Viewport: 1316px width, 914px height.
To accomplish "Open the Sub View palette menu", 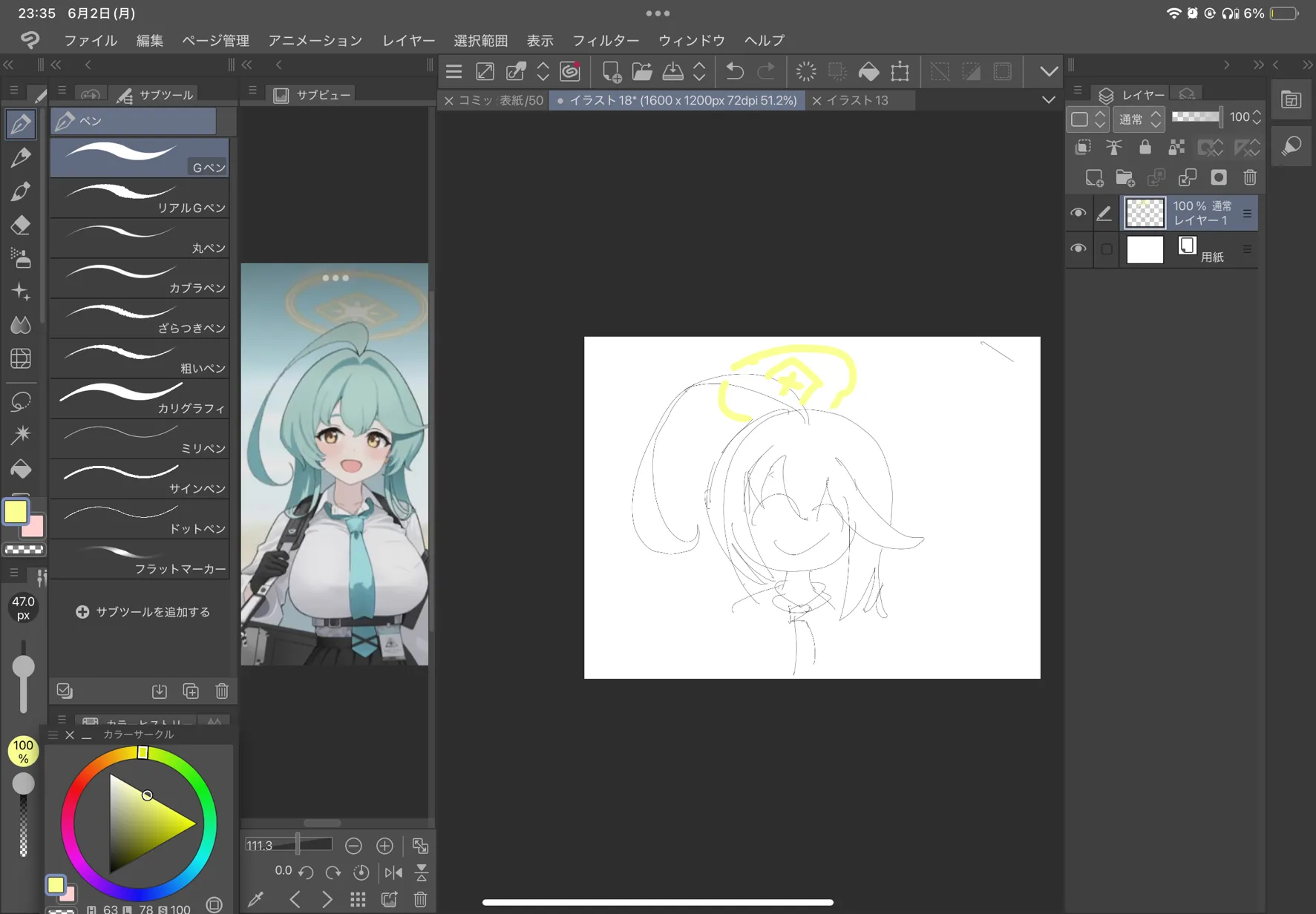I will (x=253, y=91).
